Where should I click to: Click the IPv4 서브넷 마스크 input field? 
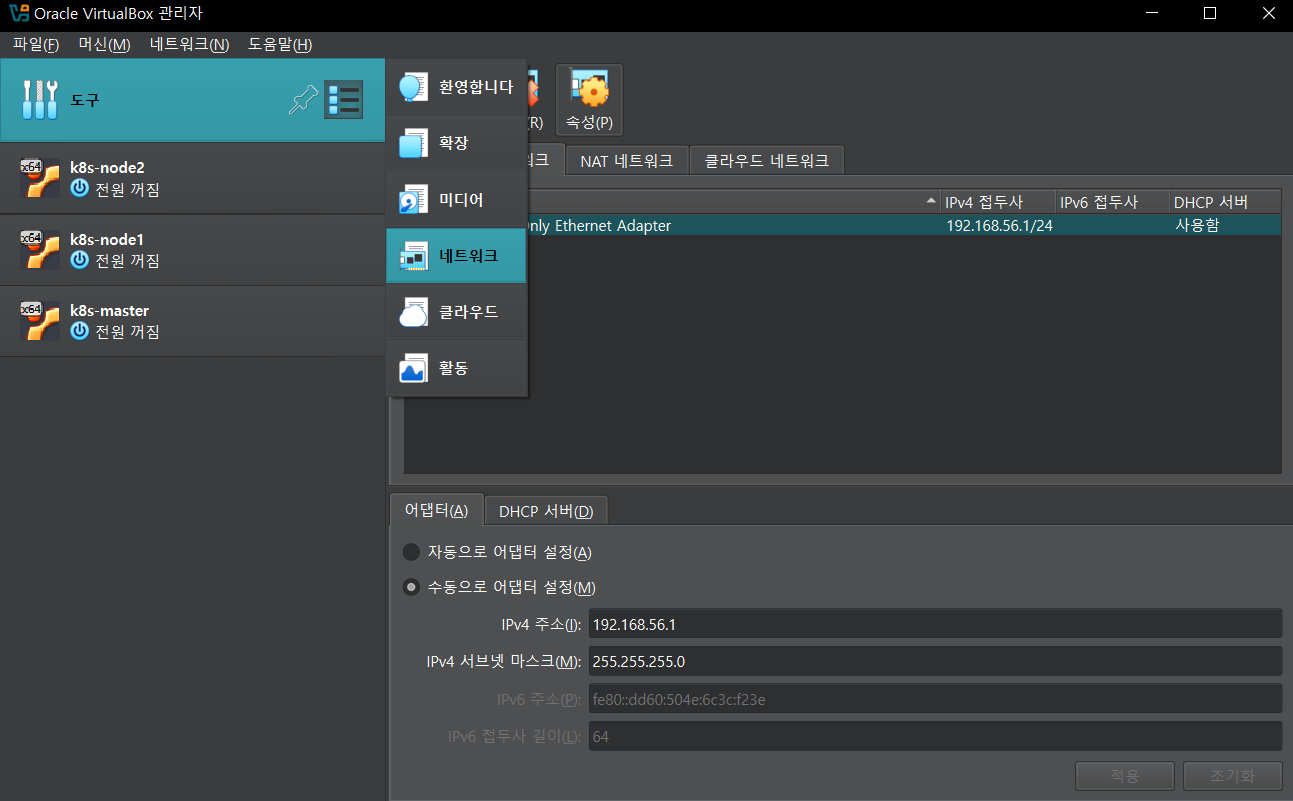(x=935, y=661)
